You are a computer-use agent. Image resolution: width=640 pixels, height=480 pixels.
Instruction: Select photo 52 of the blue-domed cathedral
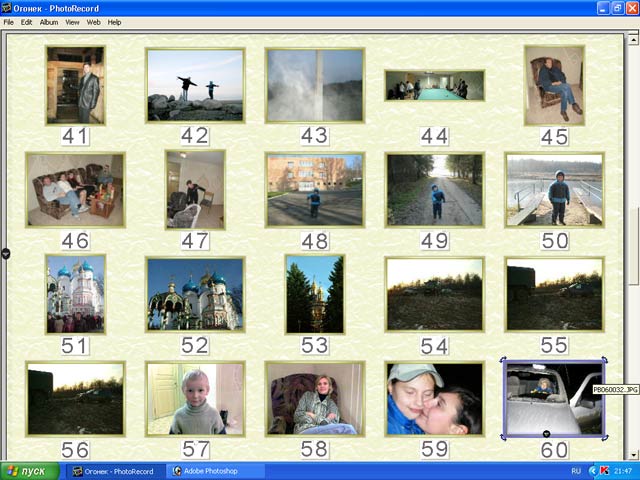point(195,294)
